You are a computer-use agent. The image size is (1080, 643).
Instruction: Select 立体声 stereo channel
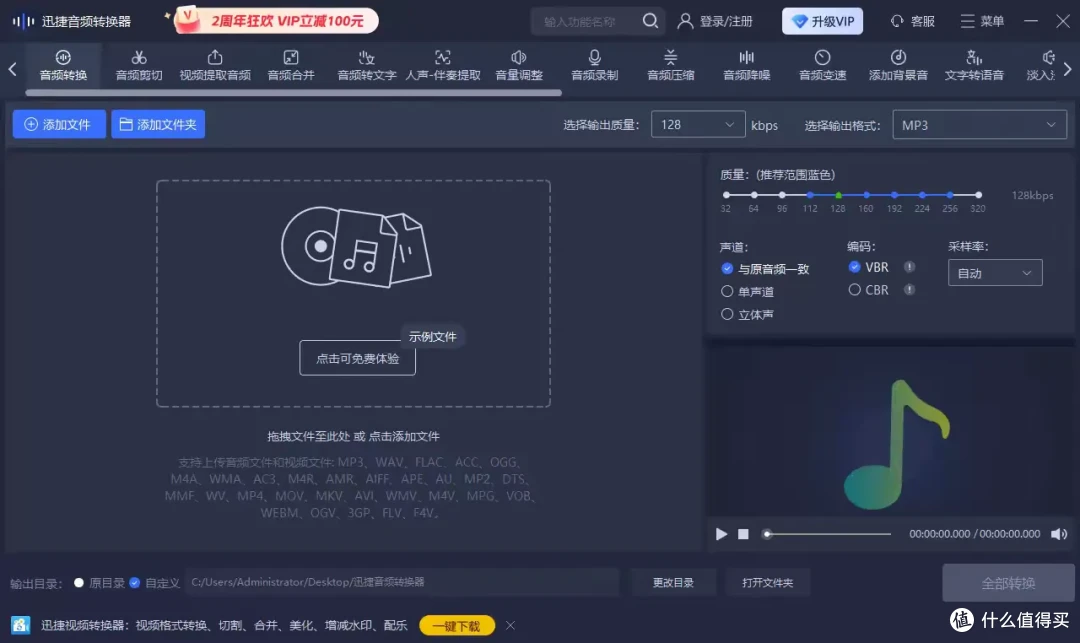click(x=747, y=315)
